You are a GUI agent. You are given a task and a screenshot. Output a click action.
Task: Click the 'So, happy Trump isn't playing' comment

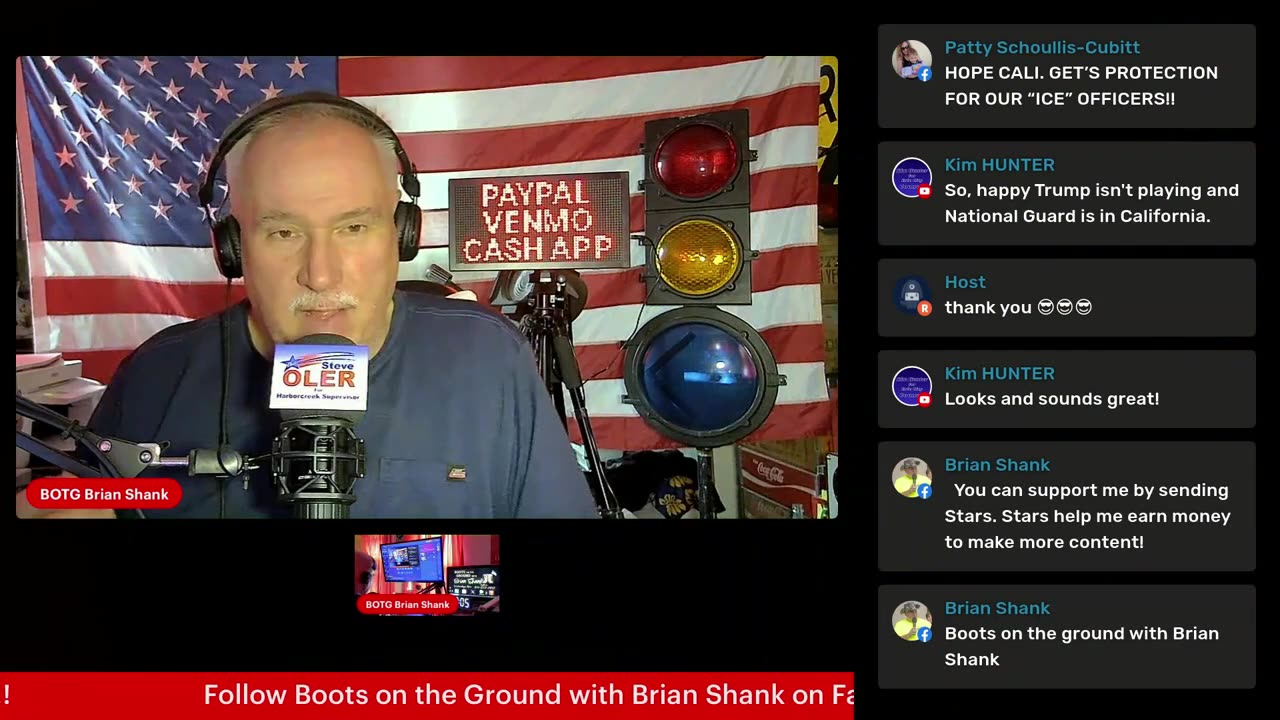pos(1091,203)
